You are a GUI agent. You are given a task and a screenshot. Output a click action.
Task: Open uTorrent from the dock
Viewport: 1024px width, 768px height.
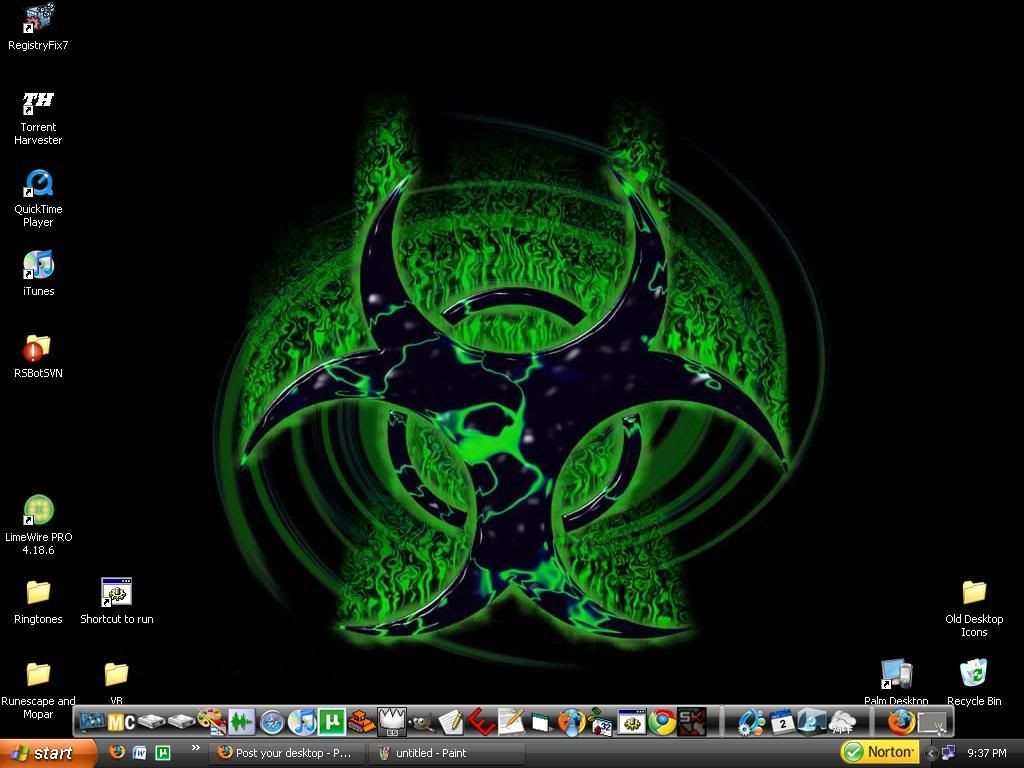coord(332,721)
